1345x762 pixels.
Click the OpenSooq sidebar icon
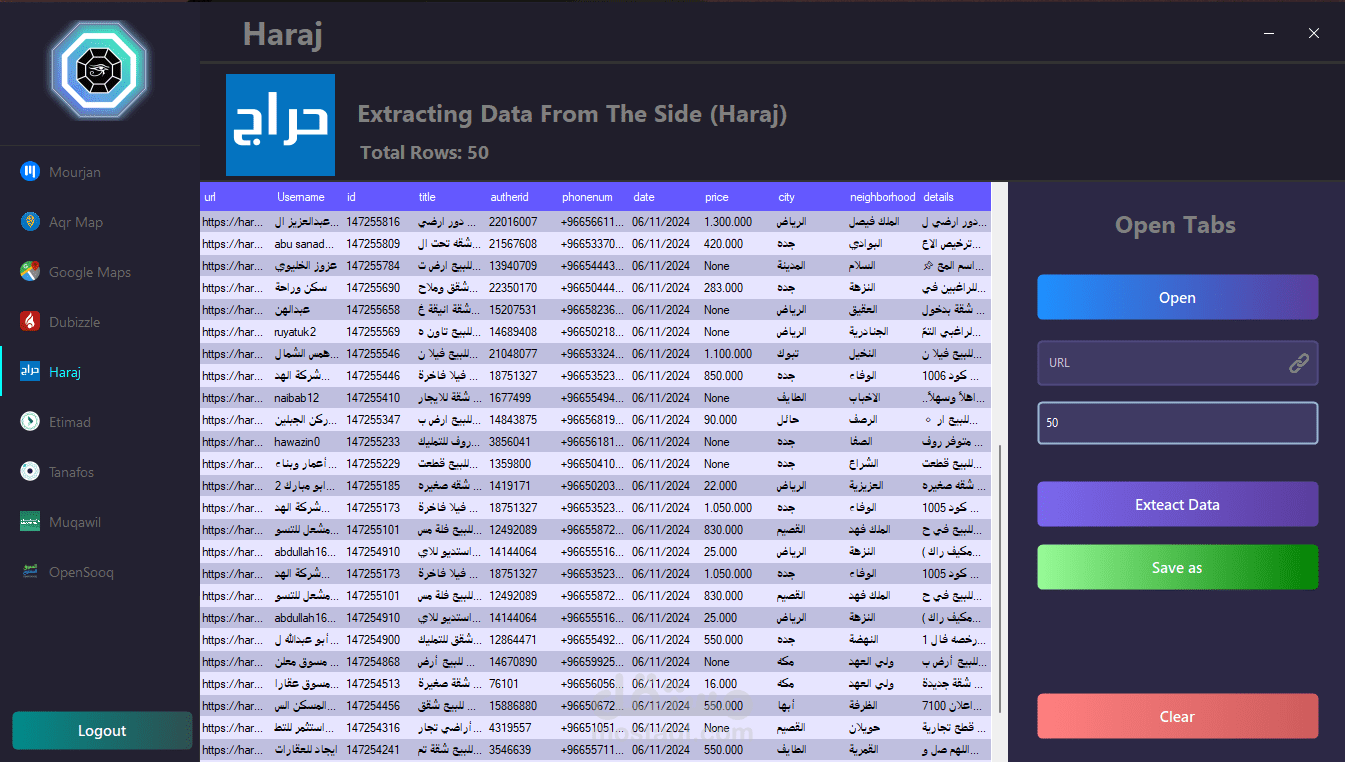pos(30,572)
